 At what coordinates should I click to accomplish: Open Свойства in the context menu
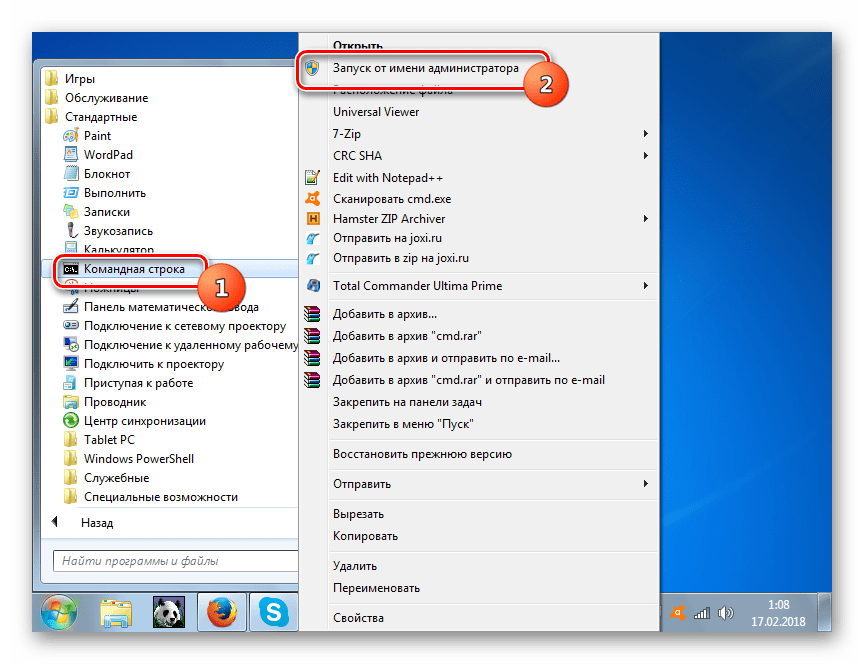coord(358,618)
